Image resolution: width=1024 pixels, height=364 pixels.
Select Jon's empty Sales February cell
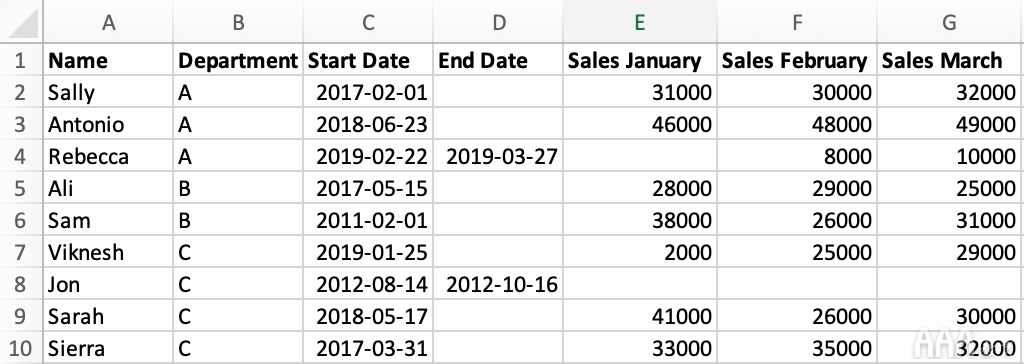click(797, 284)
